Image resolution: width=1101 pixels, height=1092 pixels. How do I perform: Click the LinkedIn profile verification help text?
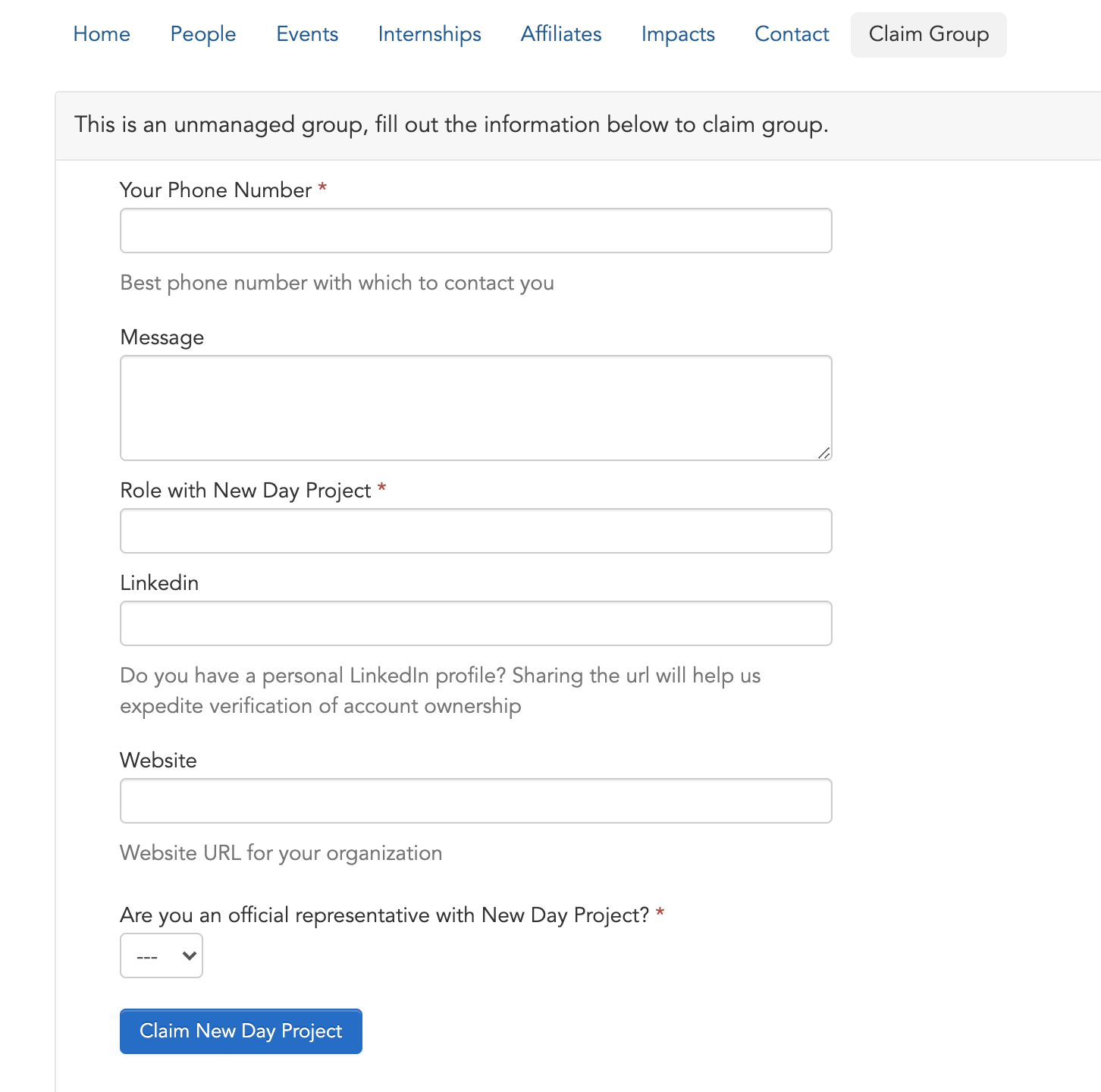(441, 691)
